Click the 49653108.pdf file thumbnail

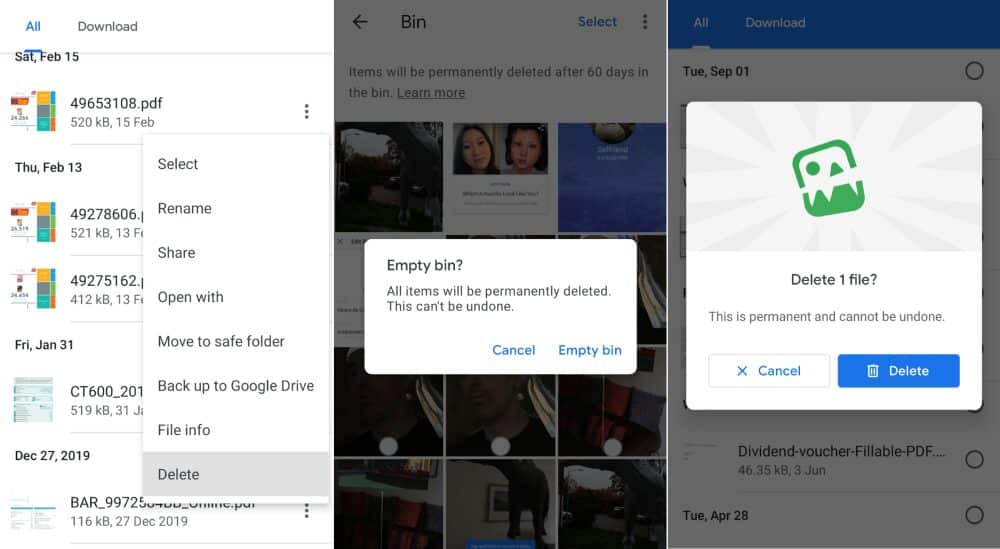[33, 111]
